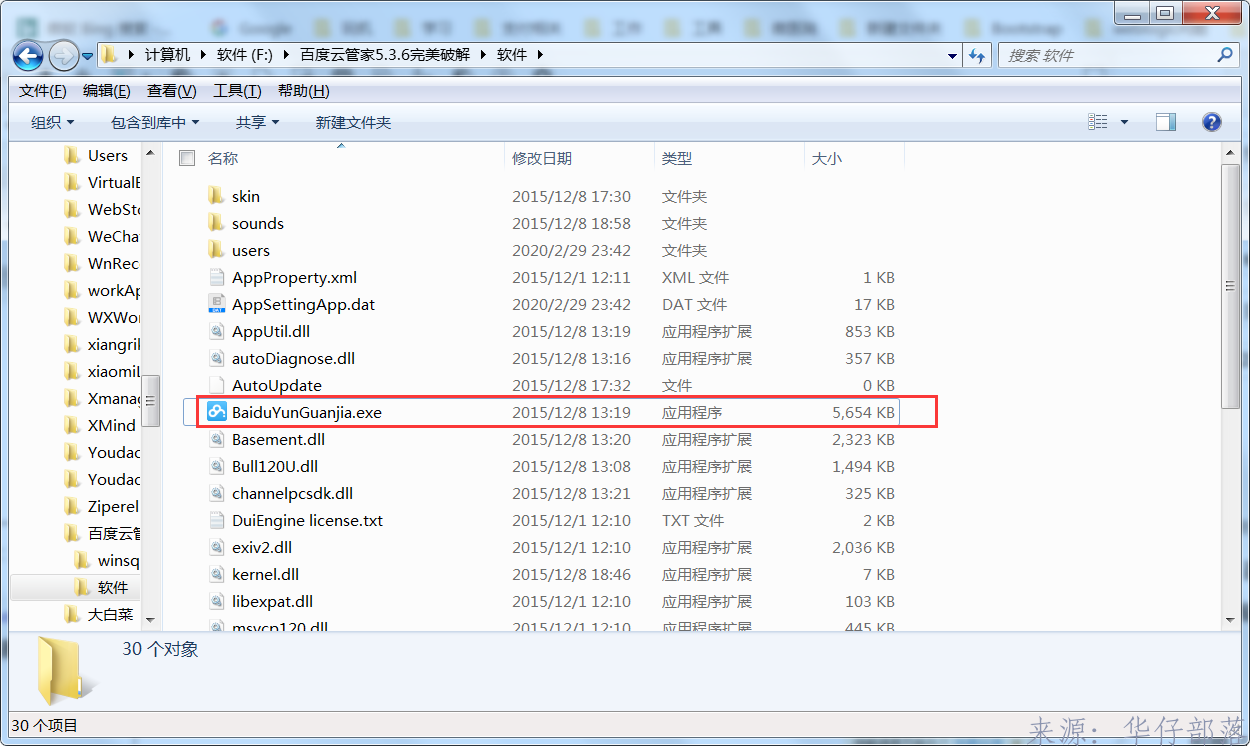This screenshot has width=1250, height=746.
Task: Click the Forward navigation arrow
Action: coord(63,55)
